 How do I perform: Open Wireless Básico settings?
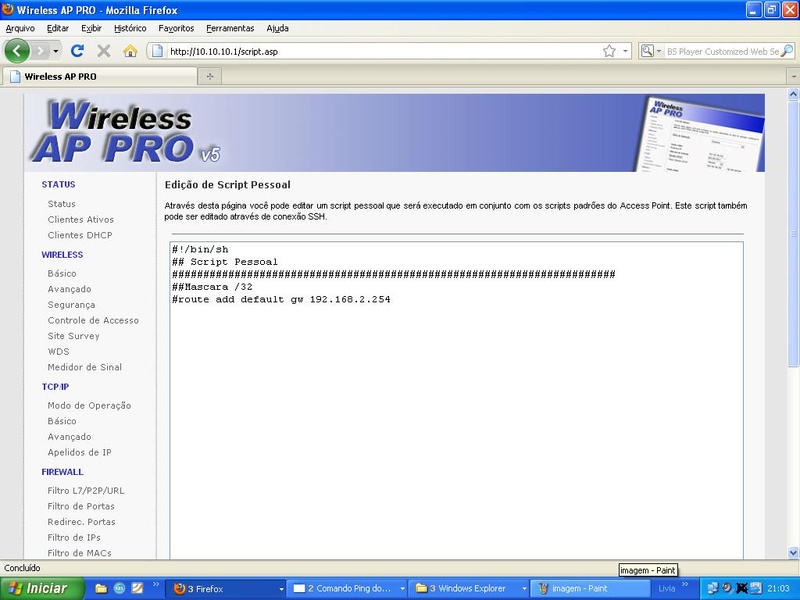point(62,273)
